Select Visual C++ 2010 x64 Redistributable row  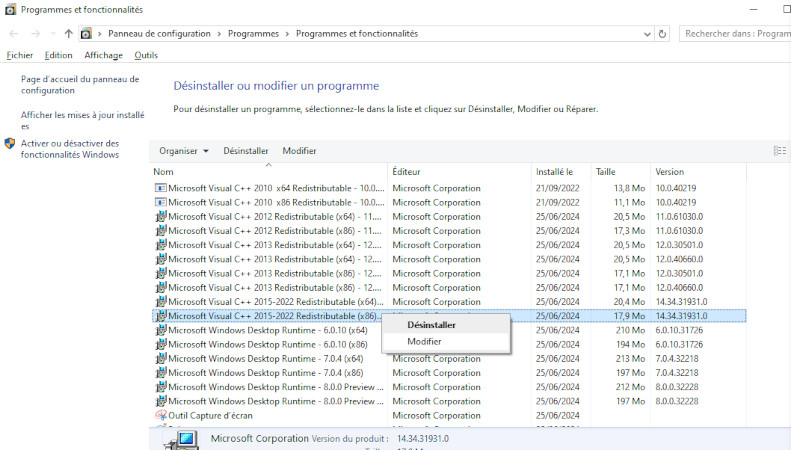point(449,188)
